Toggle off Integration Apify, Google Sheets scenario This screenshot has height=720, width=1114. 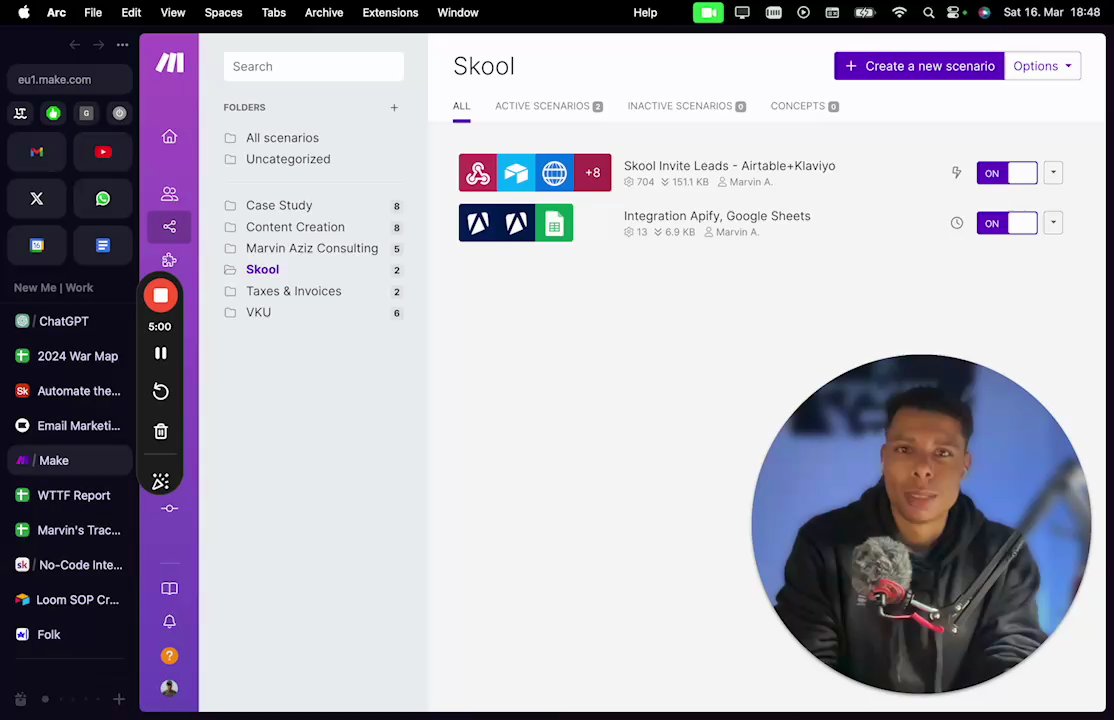click(x=1007, y=223)
